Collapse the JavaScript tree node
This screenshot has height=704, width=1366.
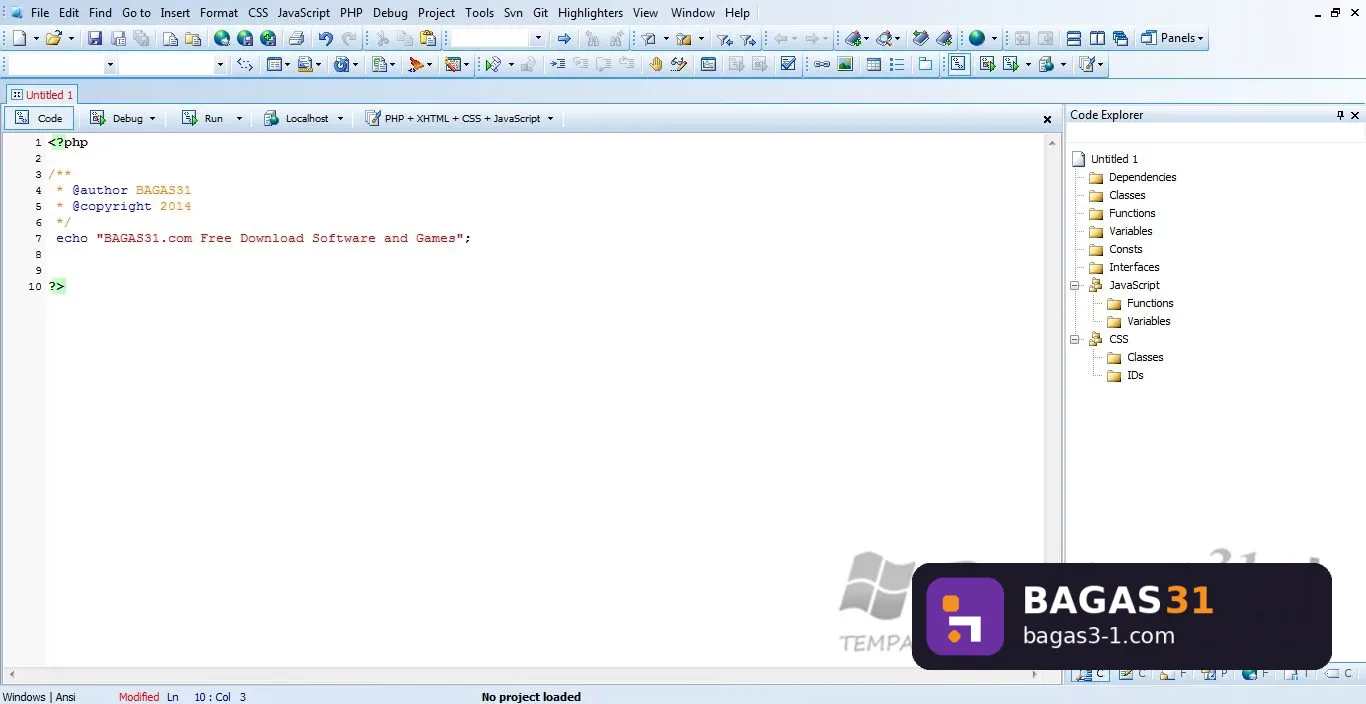(1075, 285)
